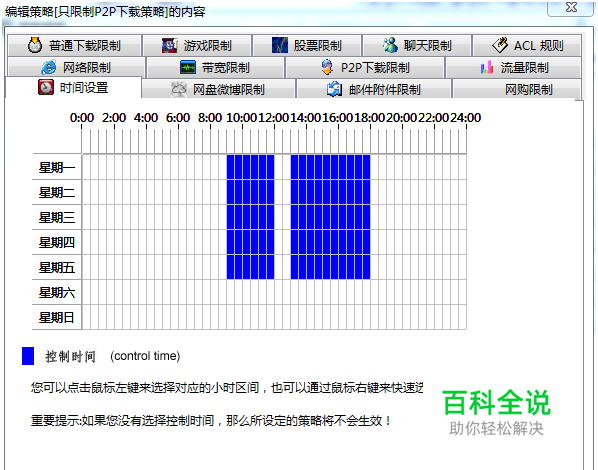Screen dimensions: 598x470
Task: Click the (control time) label
Action: pos(145,356)
